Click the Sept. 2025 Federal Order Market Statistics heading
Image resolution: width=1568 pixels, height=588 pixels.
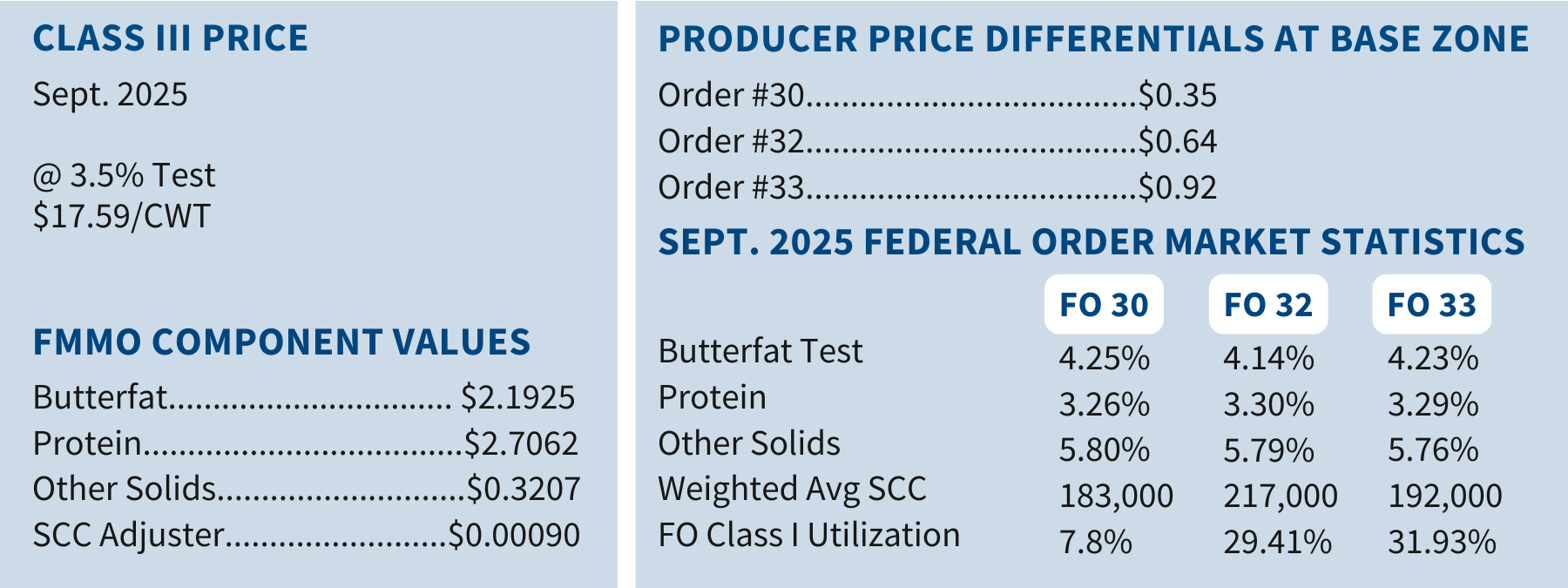(x=1091, y=242)
